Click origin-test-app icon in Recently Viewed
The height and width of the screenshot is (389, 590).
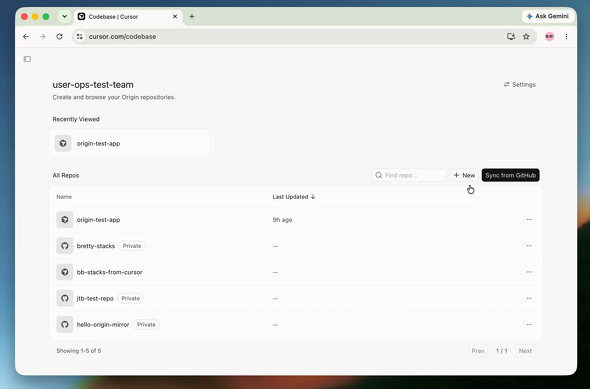(x=63, y=143)
